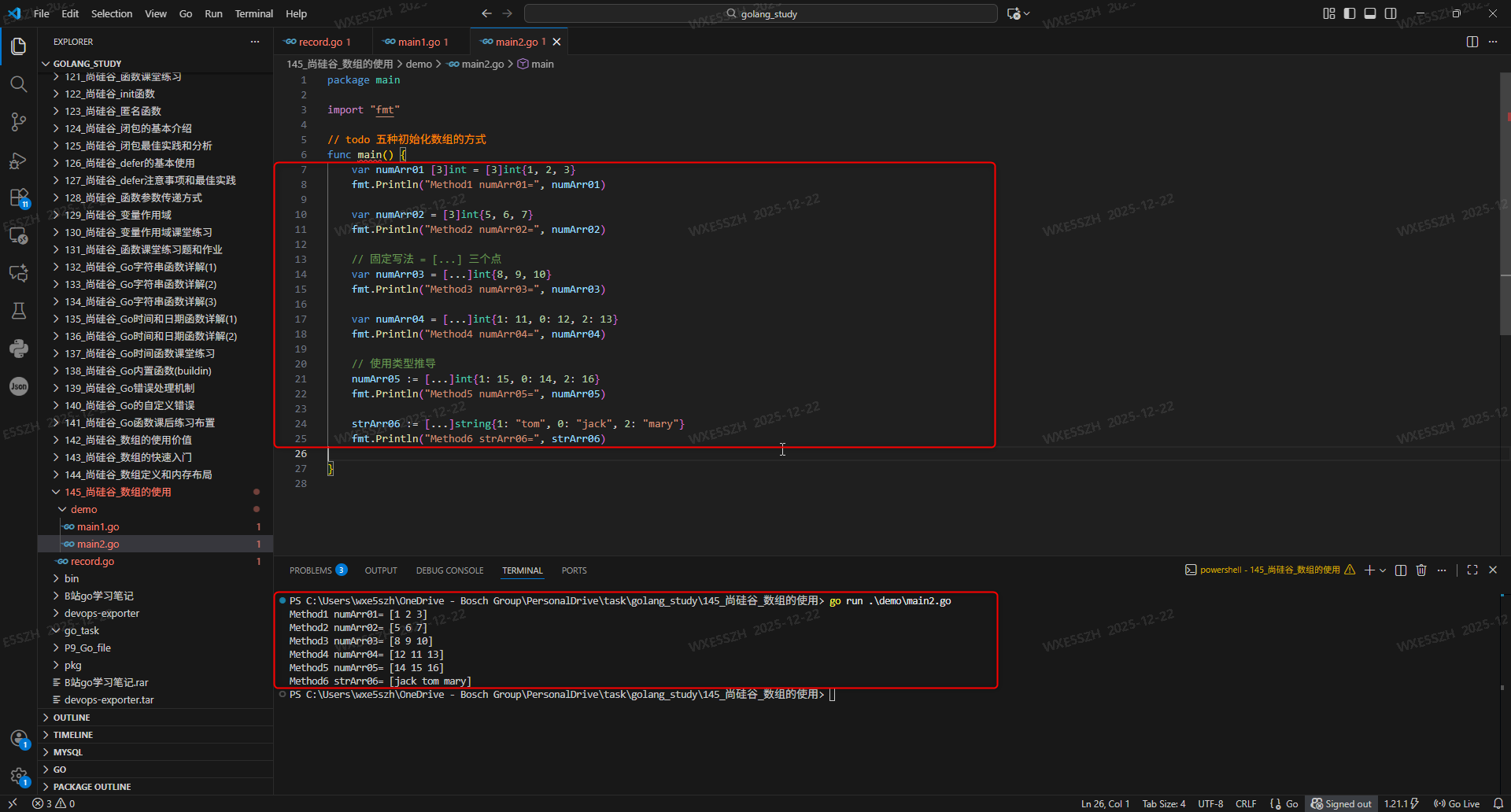This screenshot has height=812, width=1511.
Task: Open the Ln 26, Col 1 go-to-line
Action: point(1105,803)
